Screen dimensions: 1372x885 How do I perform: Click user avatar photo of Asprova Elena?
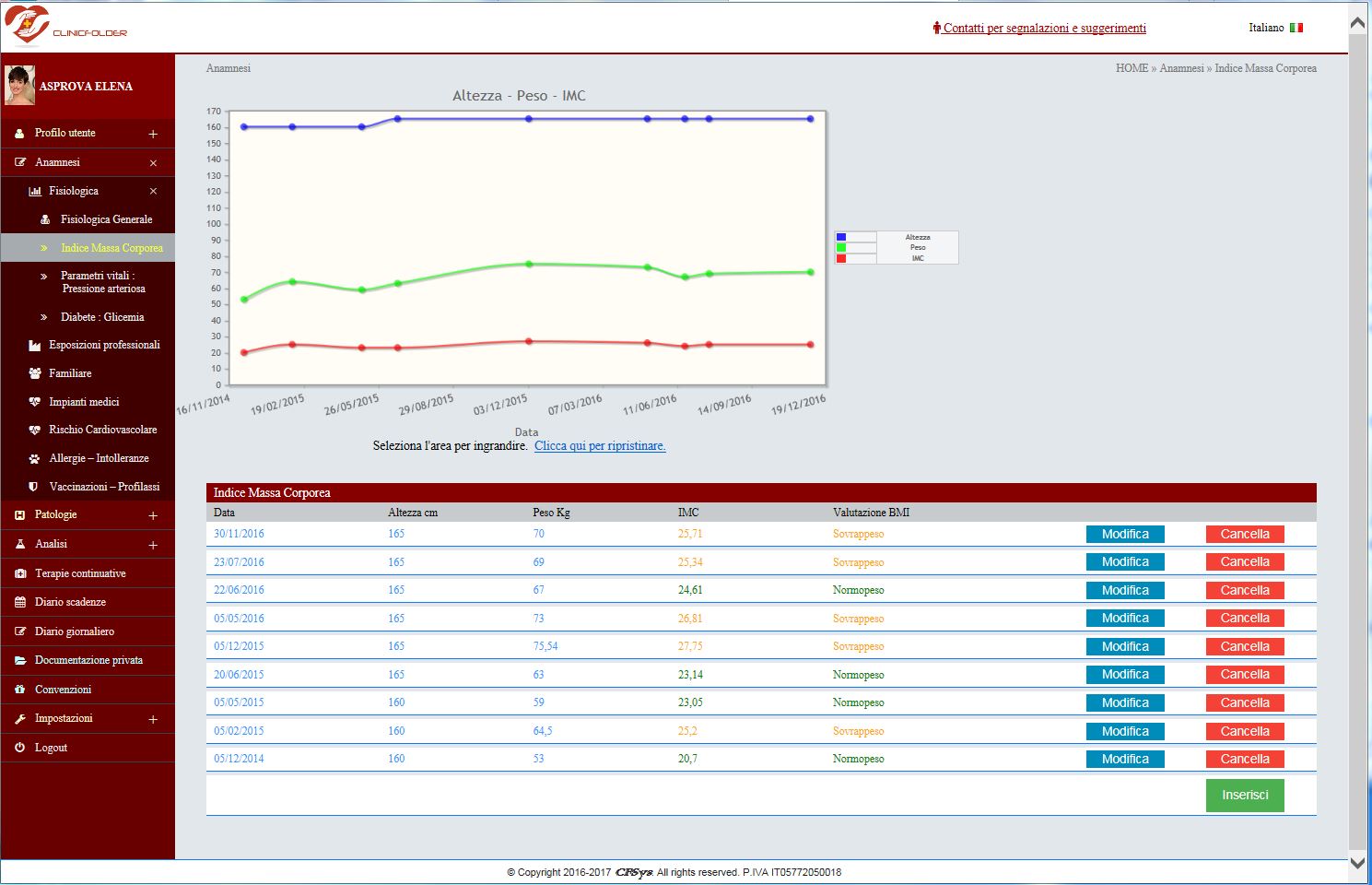[19, 86]
